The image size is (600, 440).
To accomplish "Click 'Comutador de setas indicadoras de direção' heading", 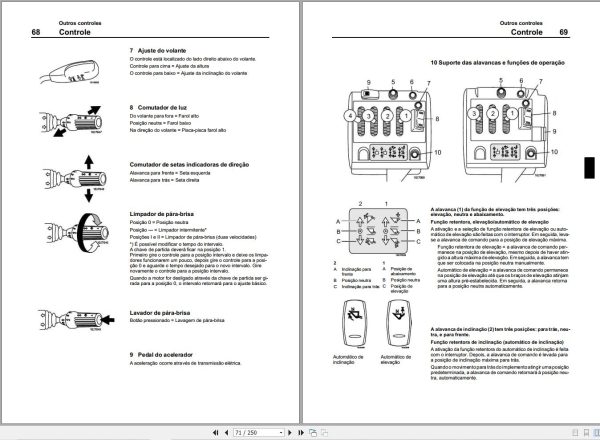I will (189, 165).
